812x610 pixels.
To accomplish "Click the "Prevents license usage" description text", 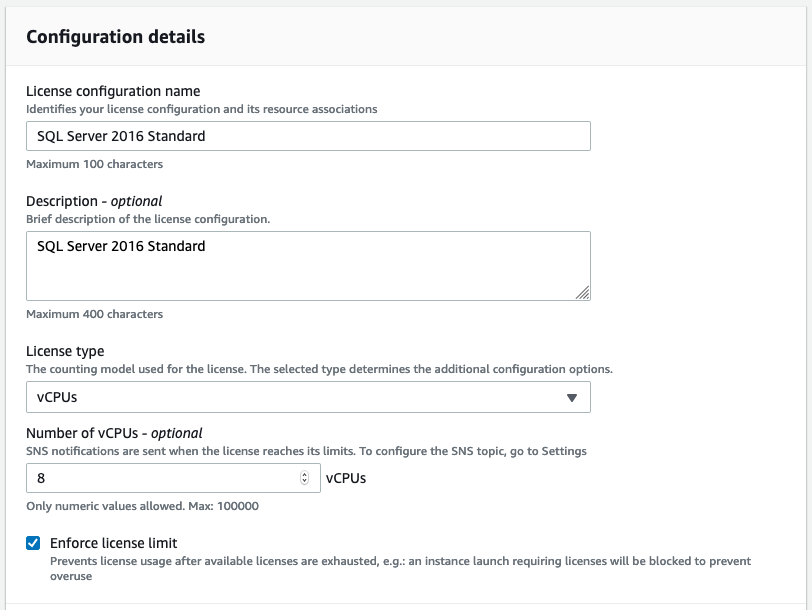I will (x=400, y=569).
